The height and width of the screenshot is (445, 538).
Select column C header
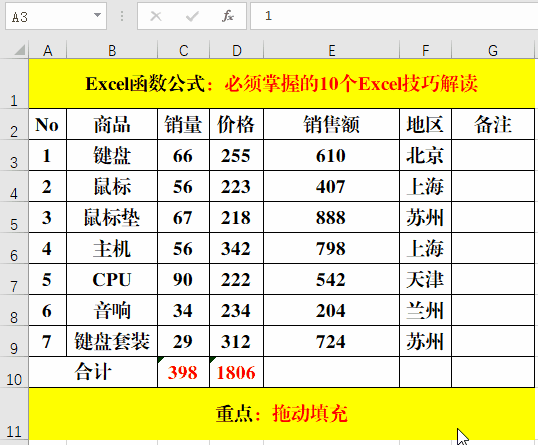click(x=184, y=50)
